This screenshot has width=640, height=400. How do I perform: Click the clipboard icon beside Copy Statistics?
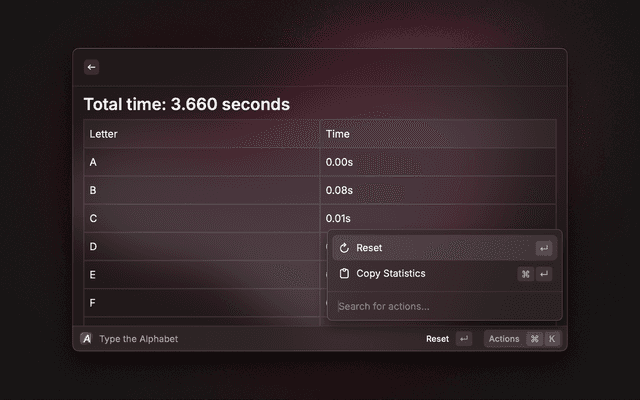(x=344, y=273)
